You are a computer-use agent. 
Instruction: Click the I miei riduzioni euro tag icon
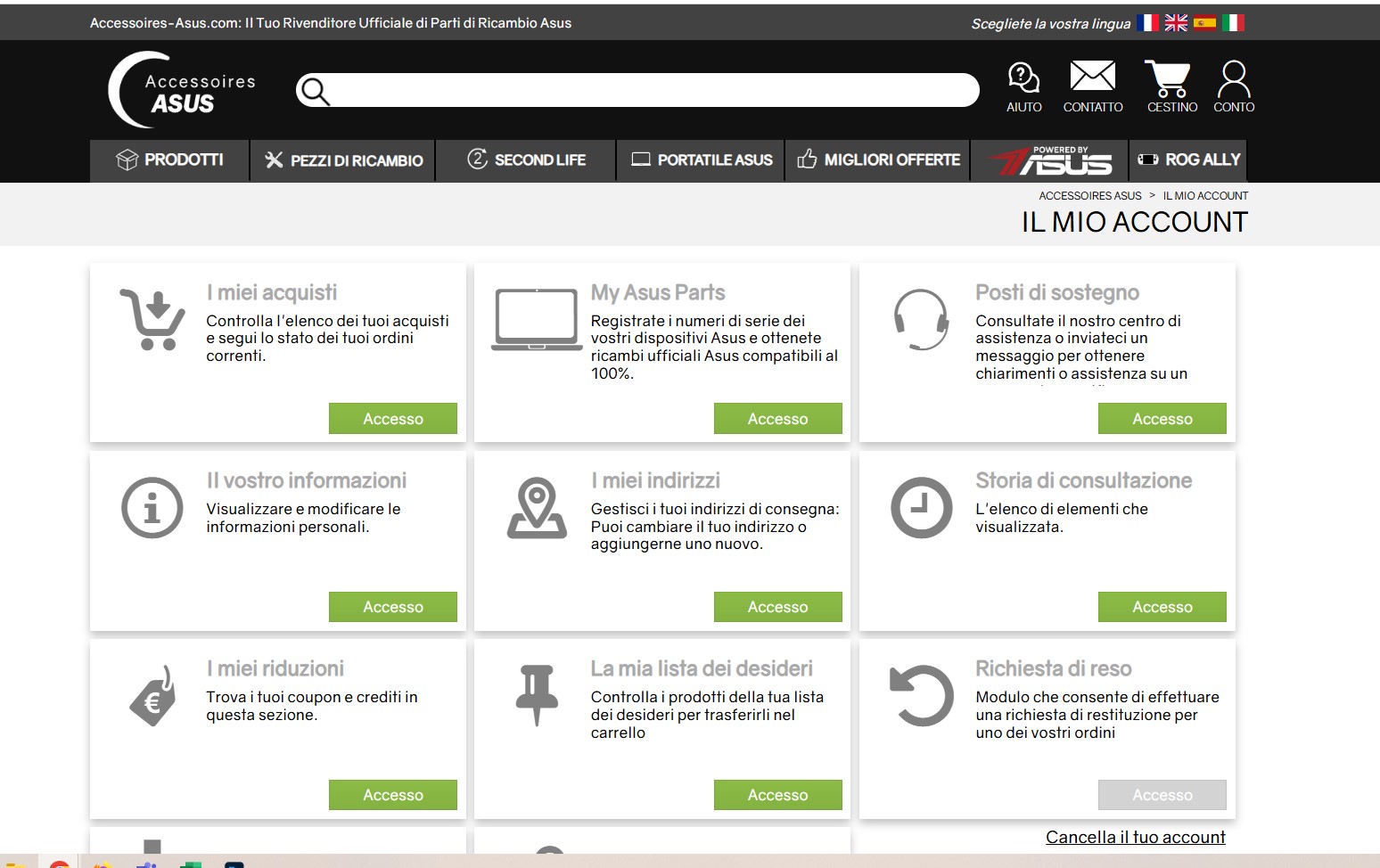152,696
